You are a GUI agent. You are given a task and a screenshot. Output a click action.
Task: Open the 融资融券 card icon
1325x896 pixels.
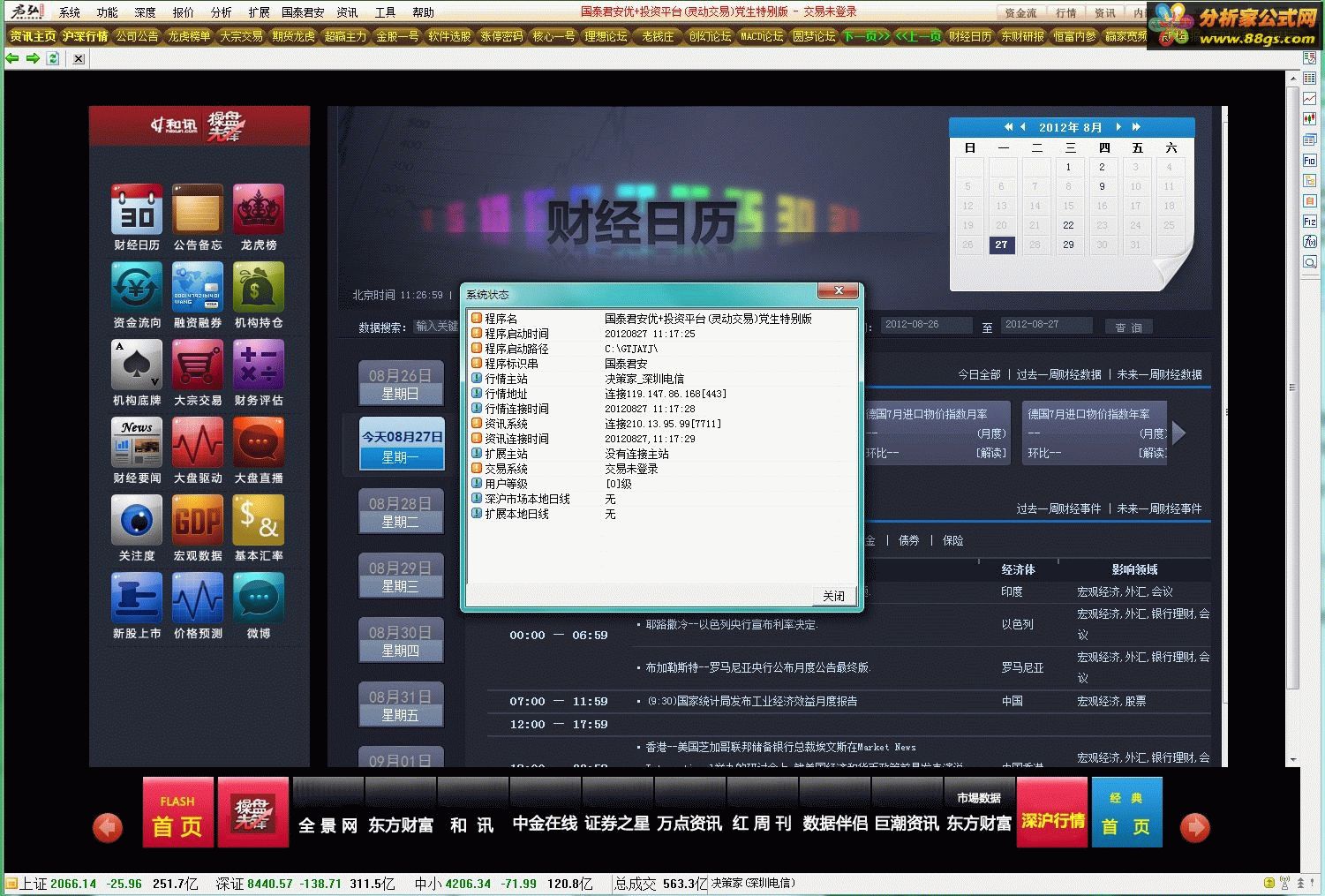198,288
